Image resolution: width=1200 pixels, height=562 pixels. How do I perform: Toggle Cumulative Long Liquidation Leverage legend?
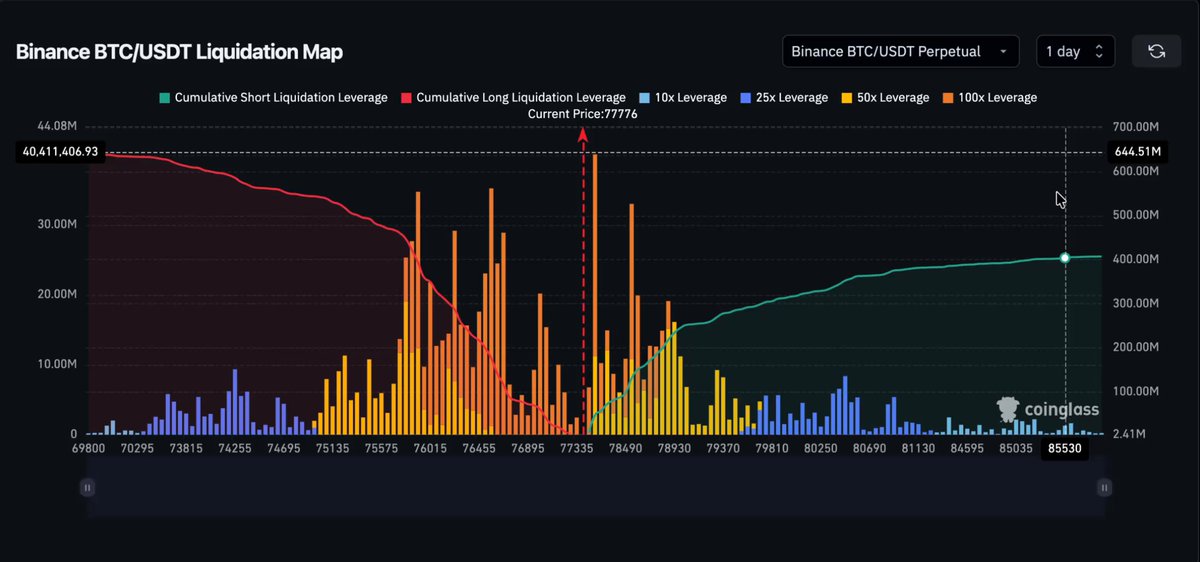513,98
